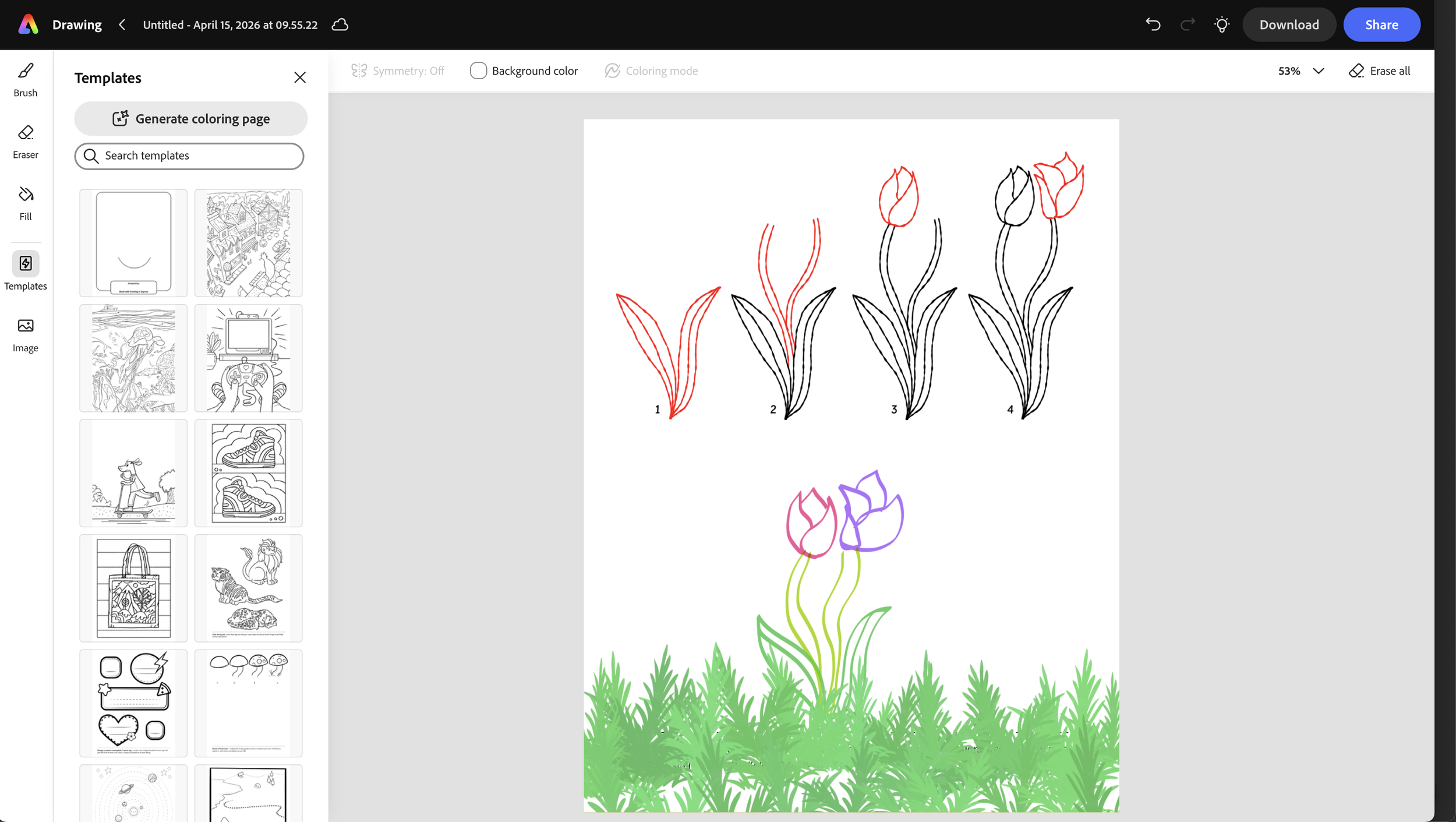The image size is (1456, 822).
Task: Enable Coloring mode
Action: [651, 70]
